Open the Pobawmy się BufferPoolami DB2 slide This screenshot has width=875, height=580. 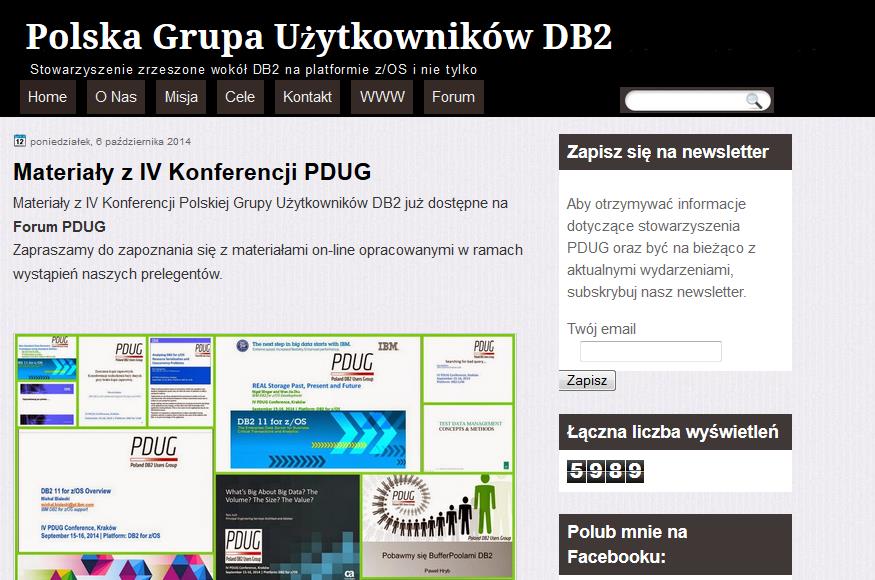tap(437, 526)
